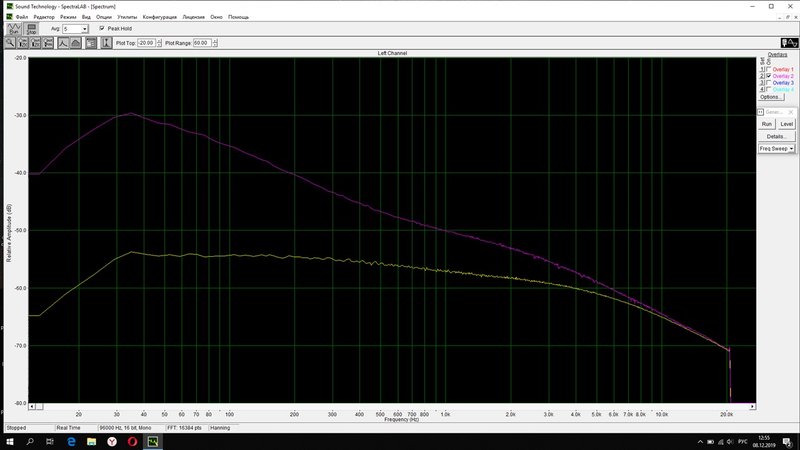Click the РУС language indicator
The width and height of the screenshot is (800, 450).
[743, 442]
